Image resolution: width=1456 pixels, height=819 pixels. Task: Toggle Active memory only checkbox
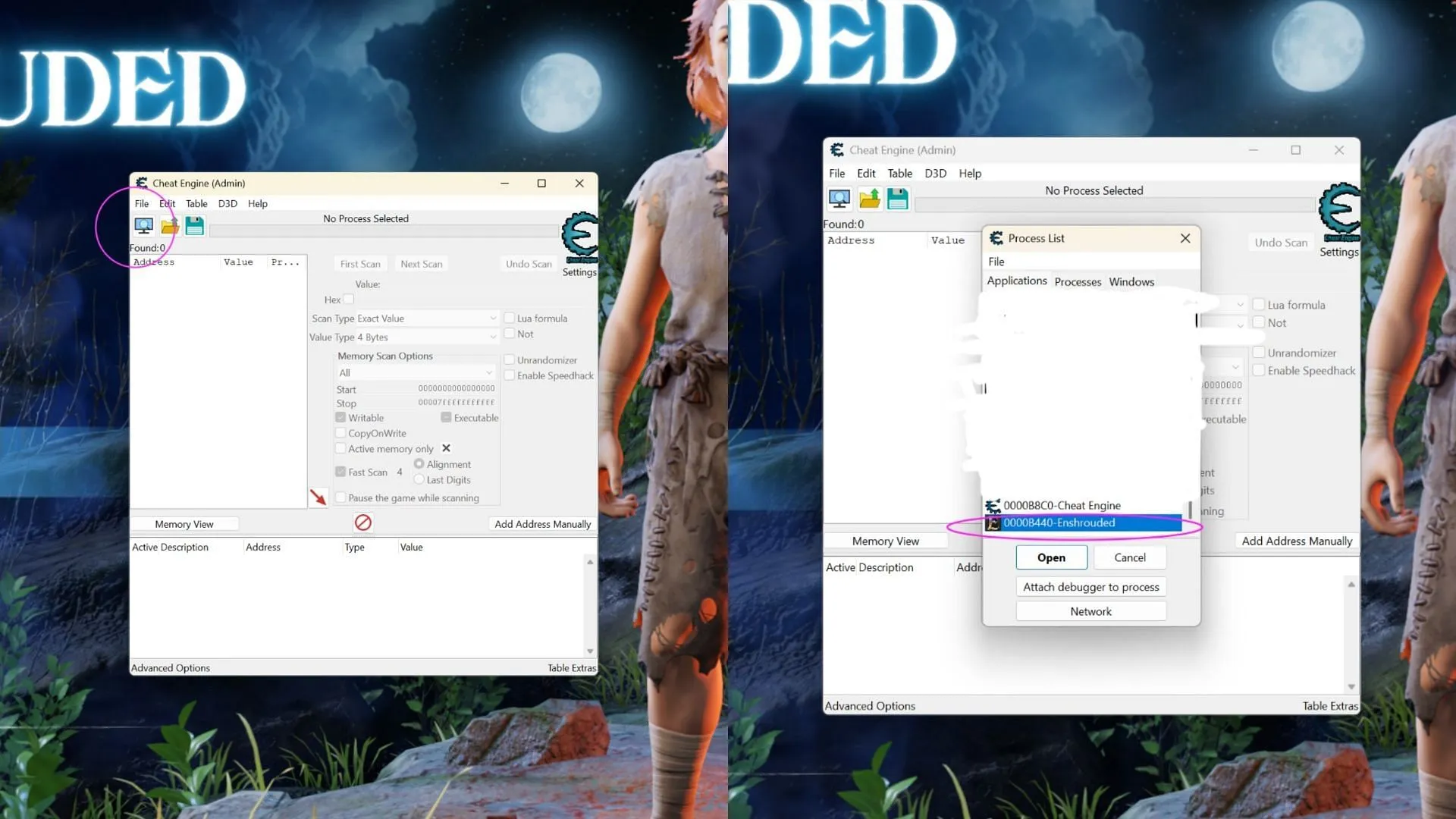coord(340,449)
